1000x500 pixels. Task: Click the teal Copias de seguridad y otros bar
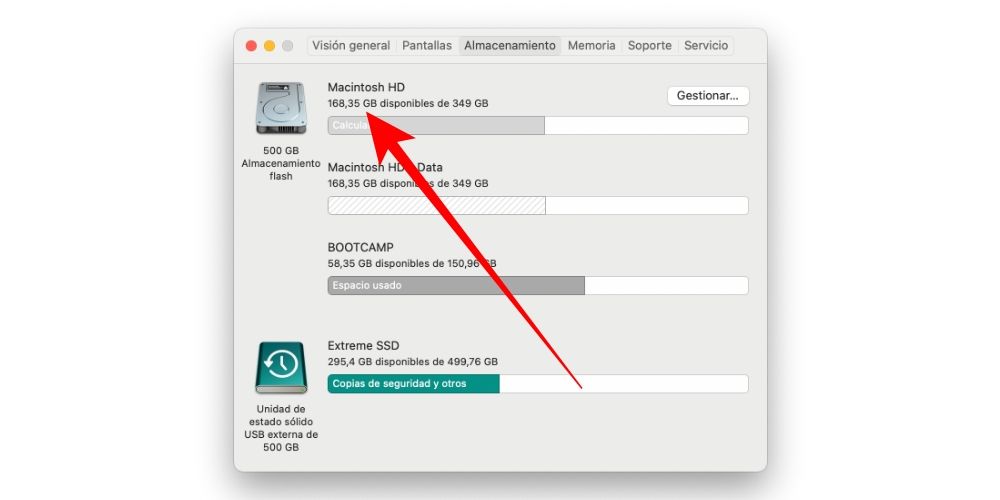413,384
